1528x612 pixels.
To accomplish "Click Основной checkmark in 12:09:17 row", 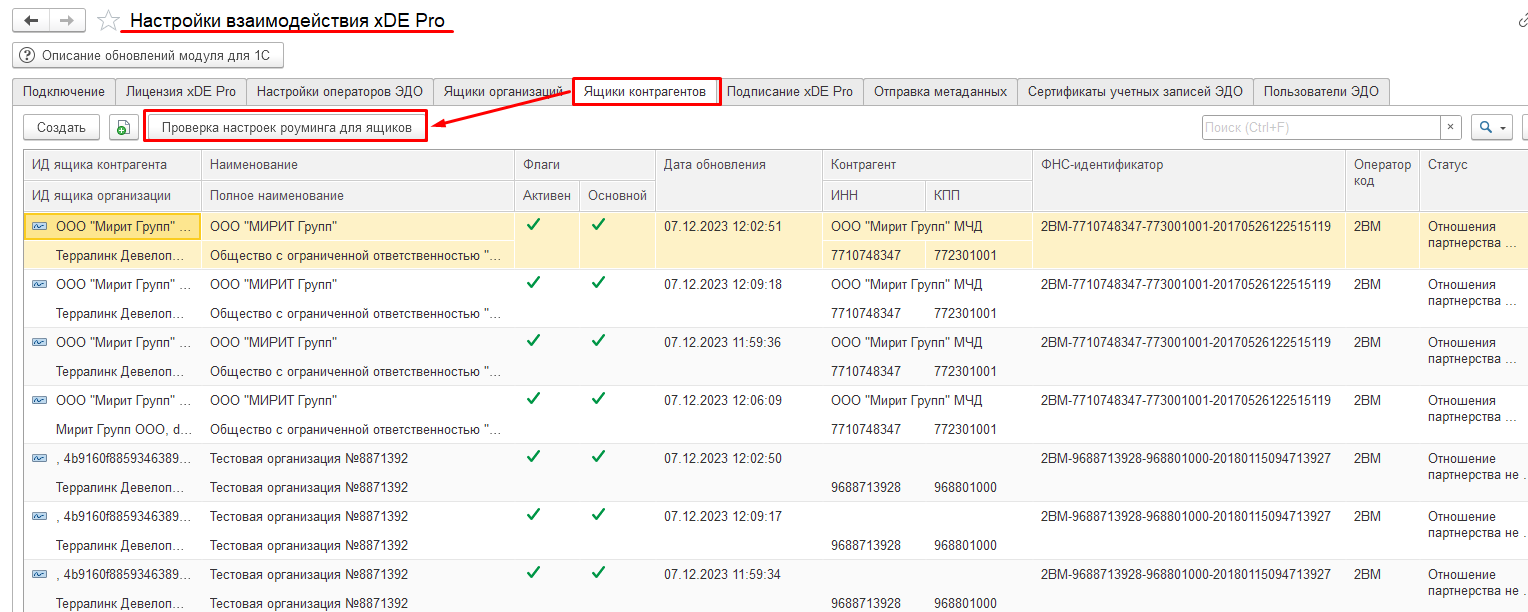I will [598, 515].
